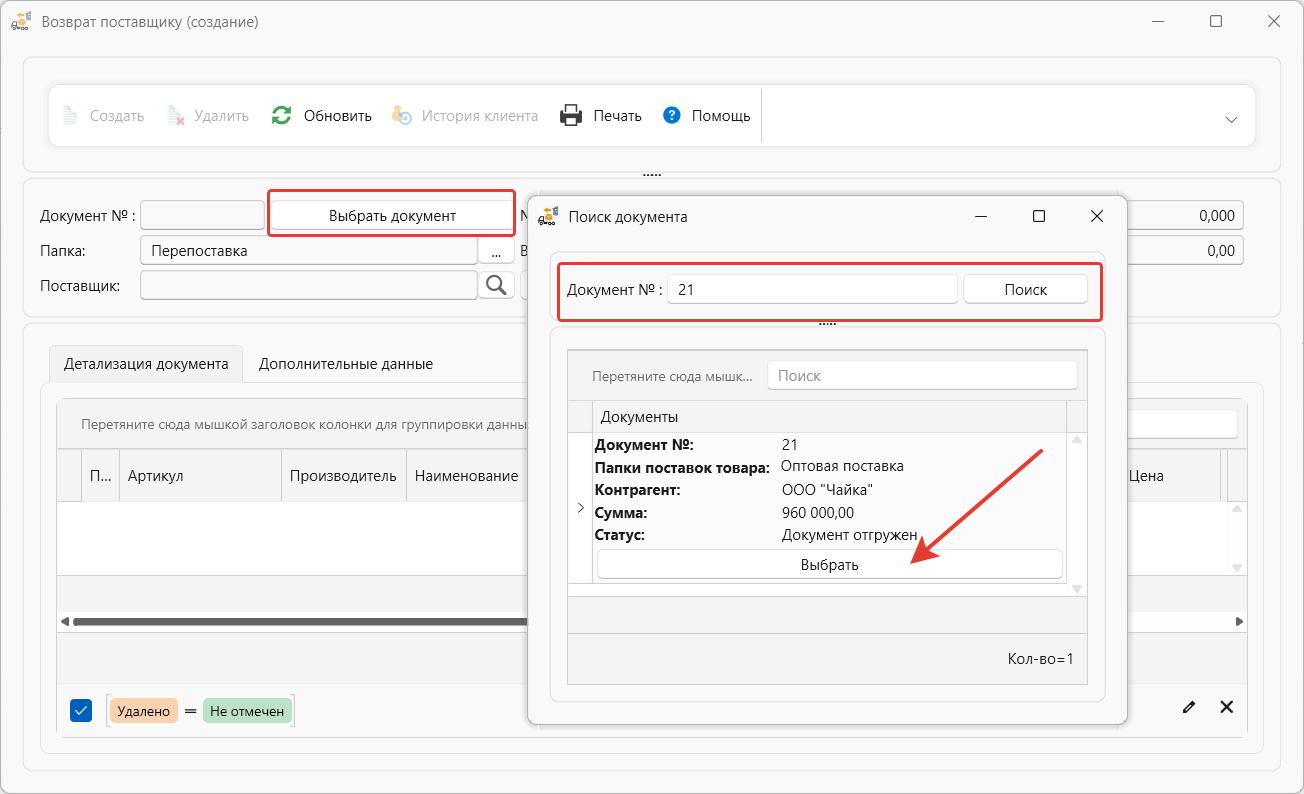Viewport: 1304px width, 794px height.
Task: Click the Выбрать button for document 21
Action: (829, 564)
